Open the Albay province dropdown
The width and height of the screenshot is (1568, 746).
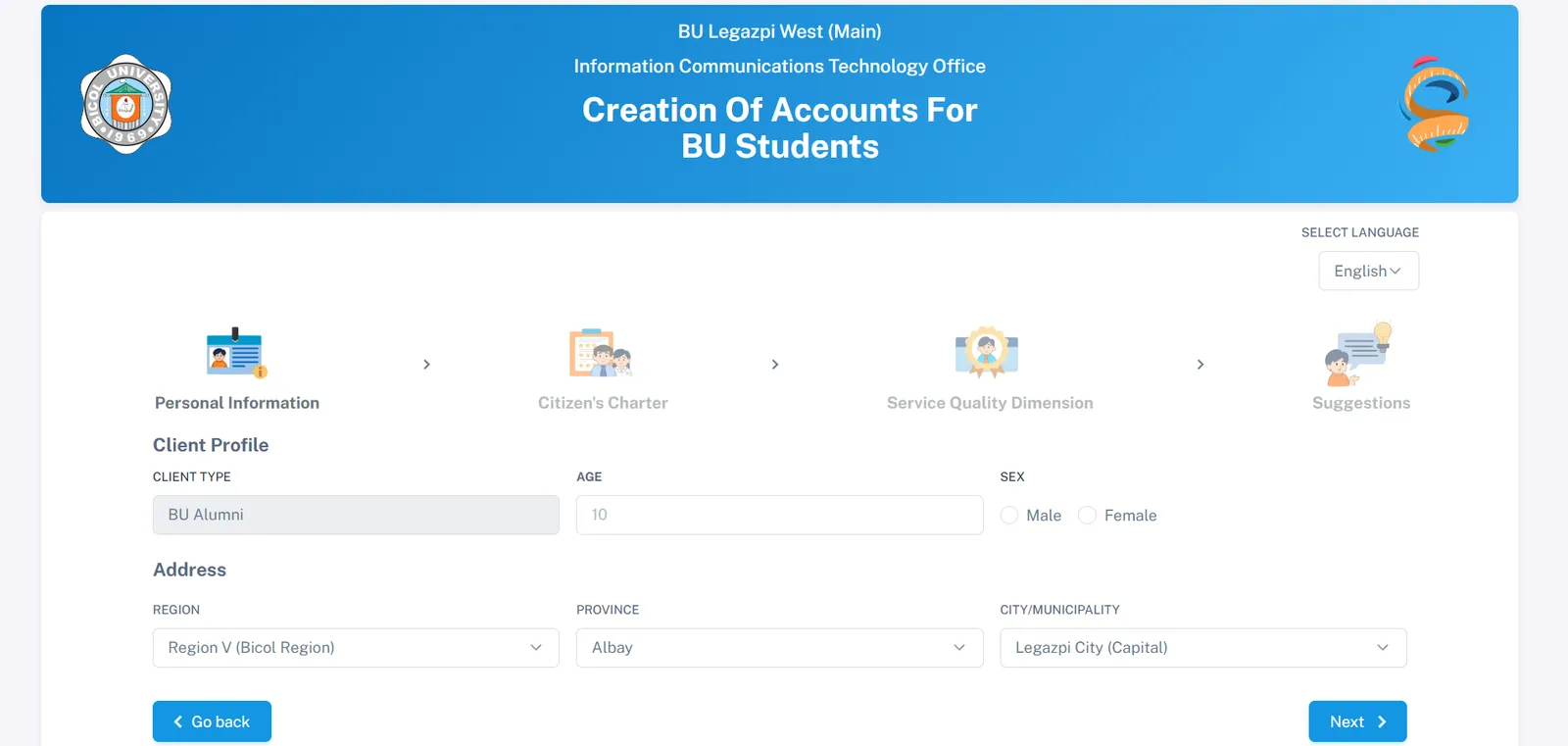click(x=779, y=648)
